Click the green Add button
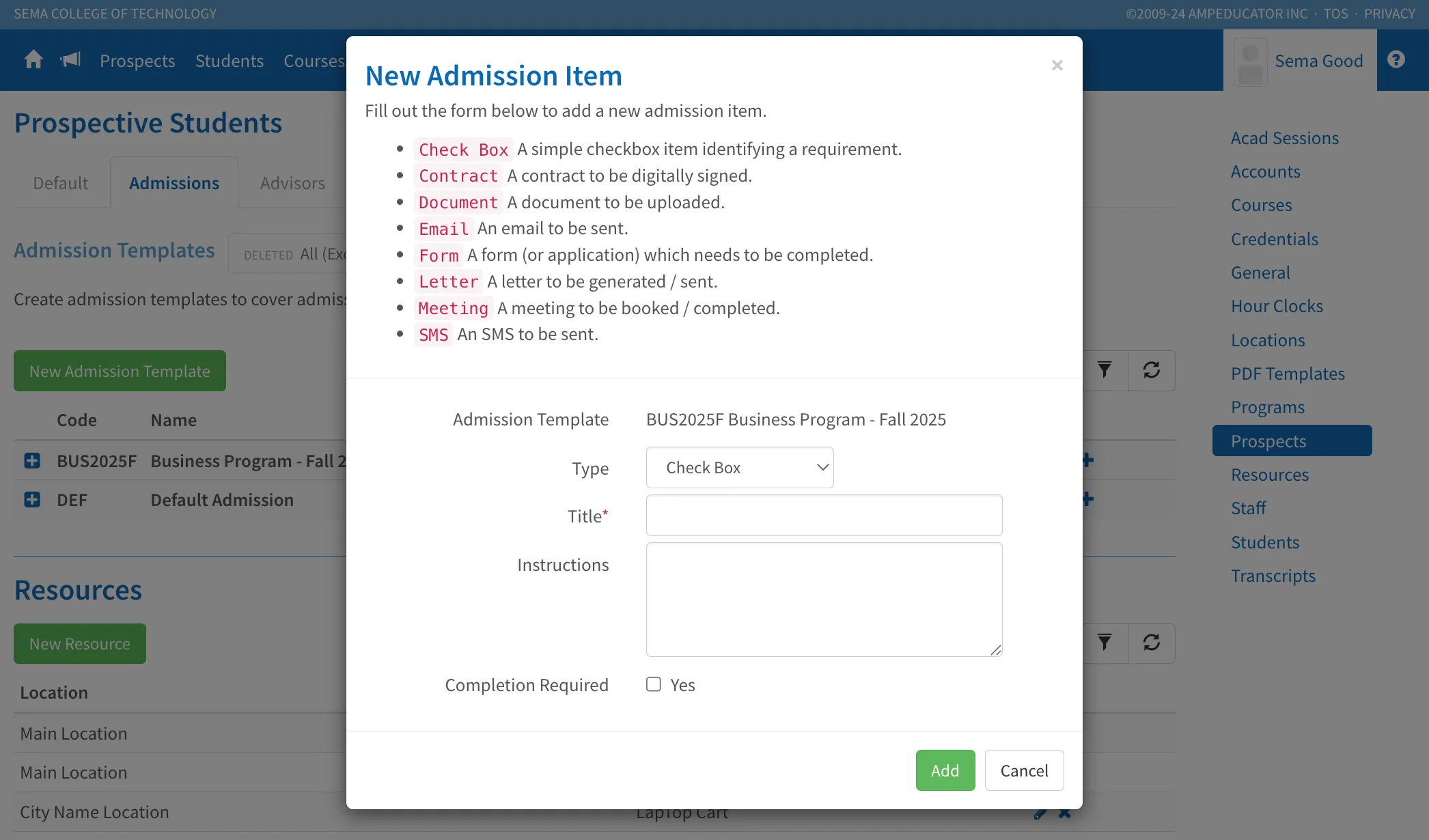 [945, 770]
